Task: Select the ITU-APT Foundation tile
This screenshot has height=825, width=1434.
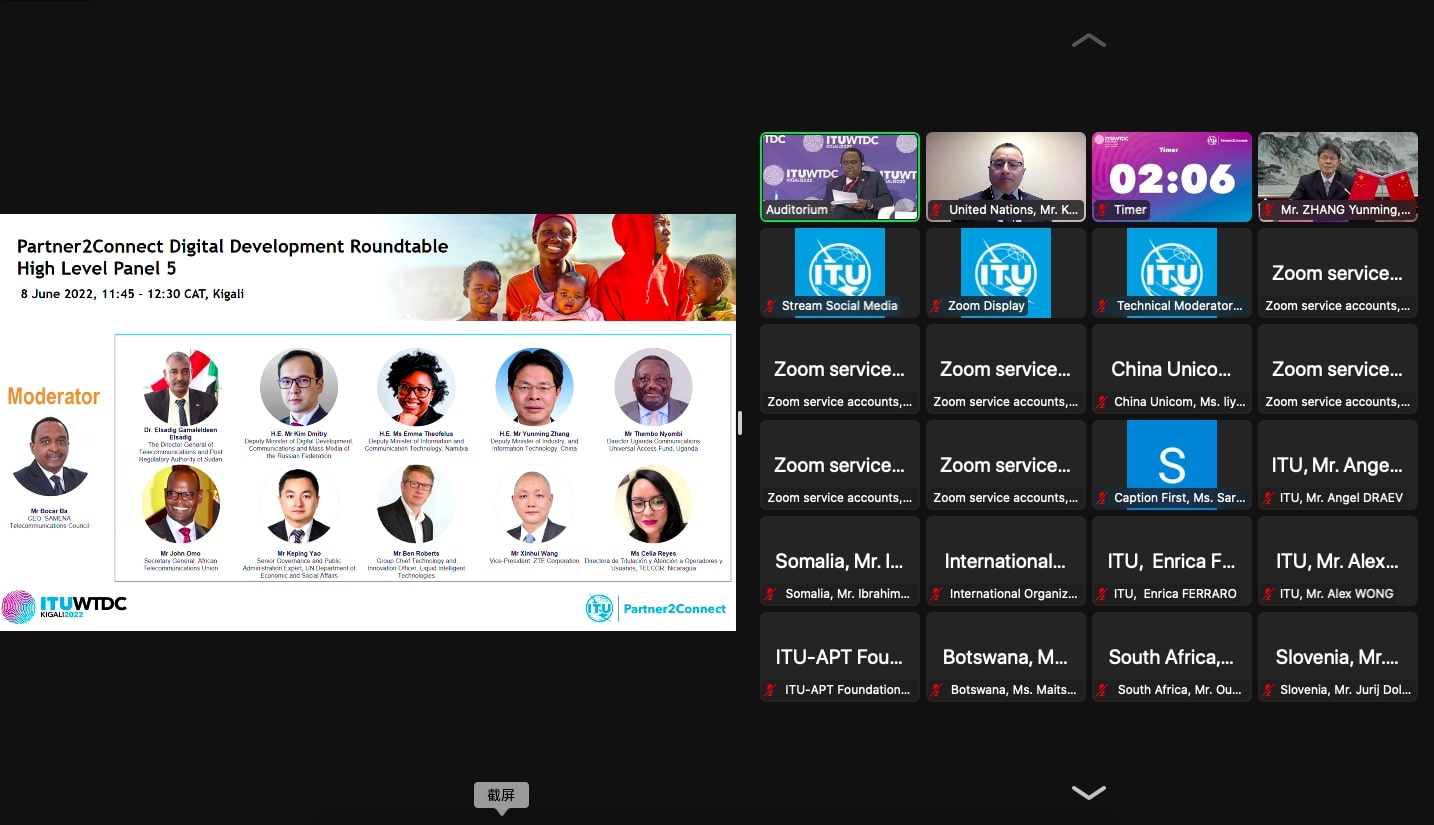Action: tap(840, 657)
